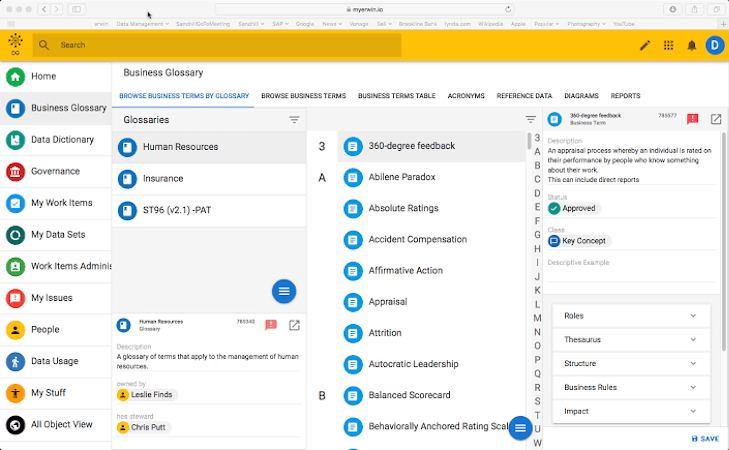Viewport: 729px width, 450px height.
Task: Click the Chris Putt steward chip
Action: tap(143, 427)
